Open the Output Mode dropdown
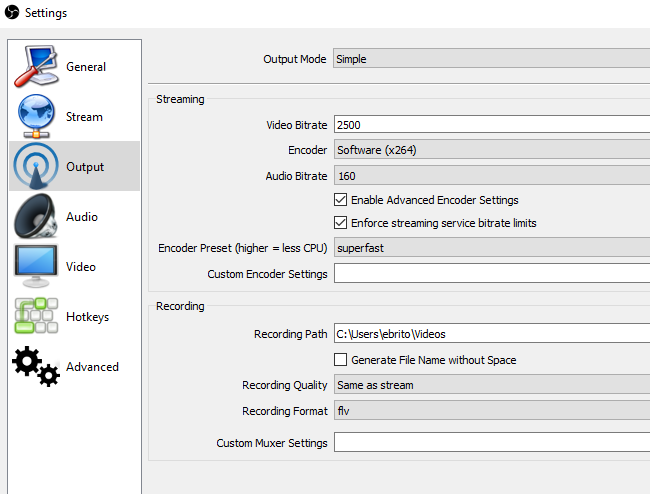 pyautogui.click(x=490, y=59)
